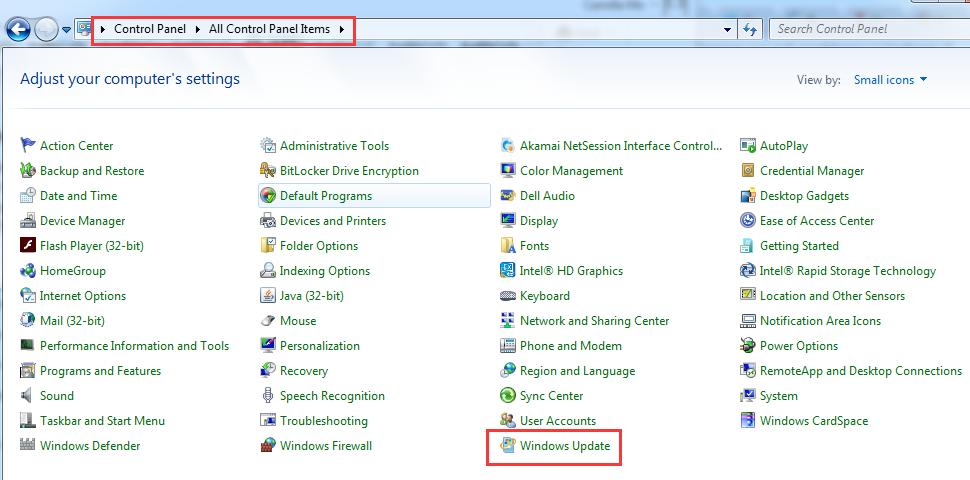Image resolution: width=970 pixels, height=480 pixels.
Task: Open the Notification Area Icons link
Action: point(820,321)
